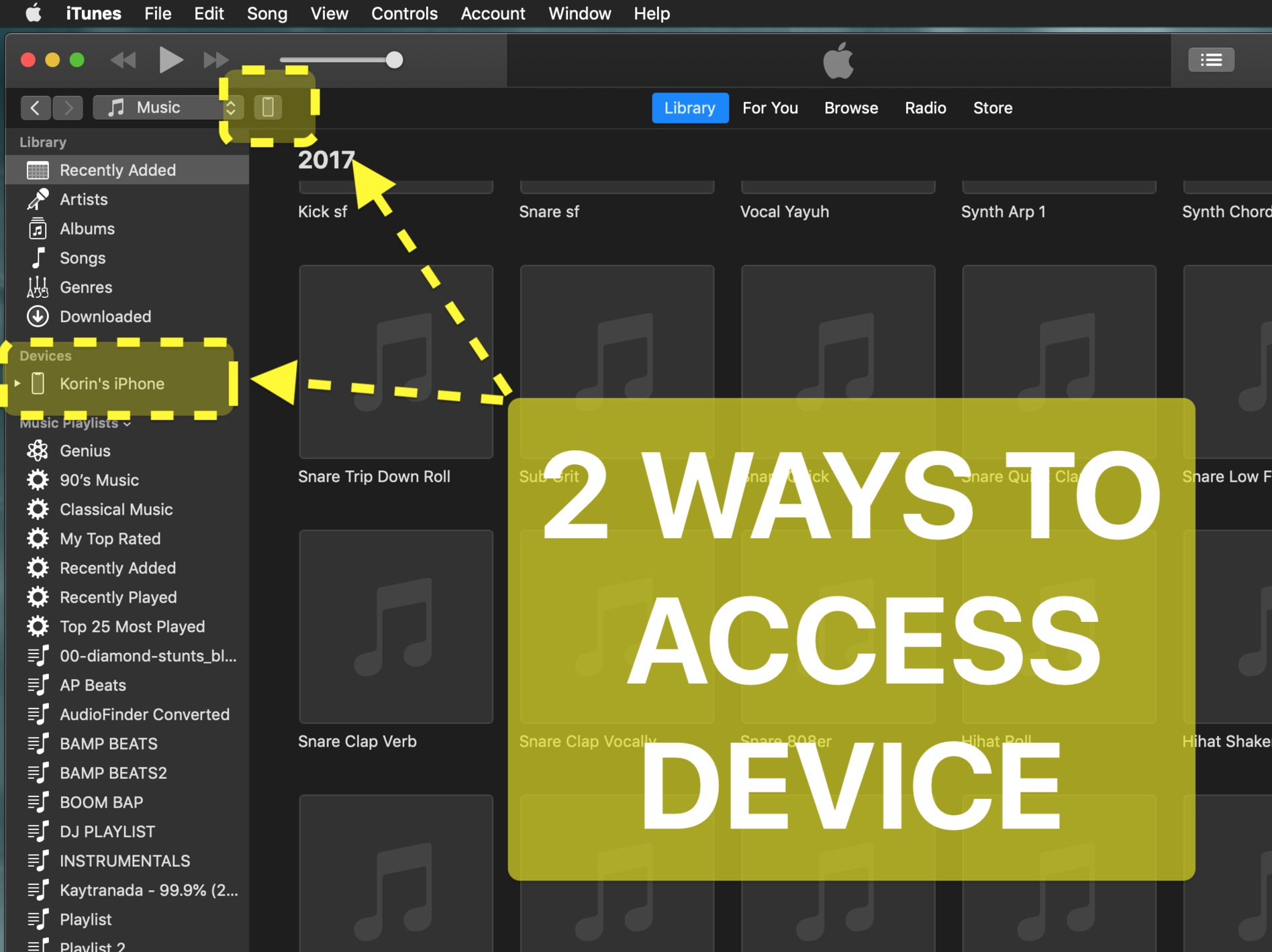
Task: Click the Snare Trip Down Roll album artwork
Action: [x=396, y=362]
